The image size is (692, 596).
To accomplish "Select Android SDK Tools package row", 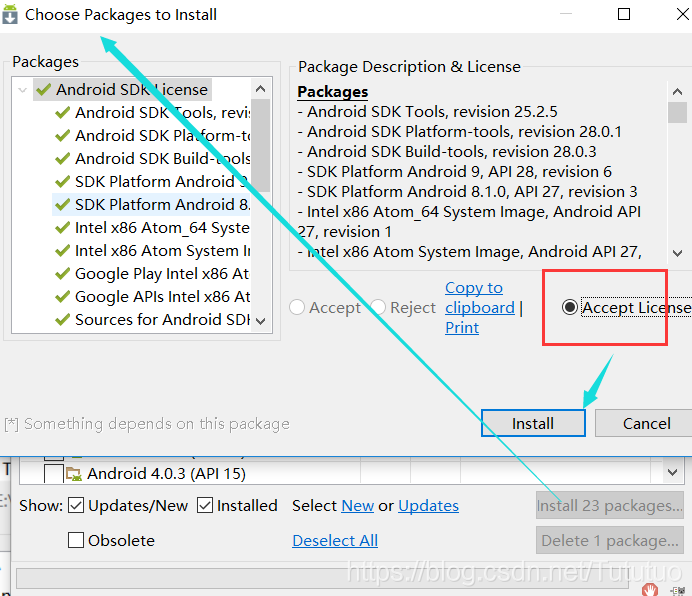I will [152, 113].
